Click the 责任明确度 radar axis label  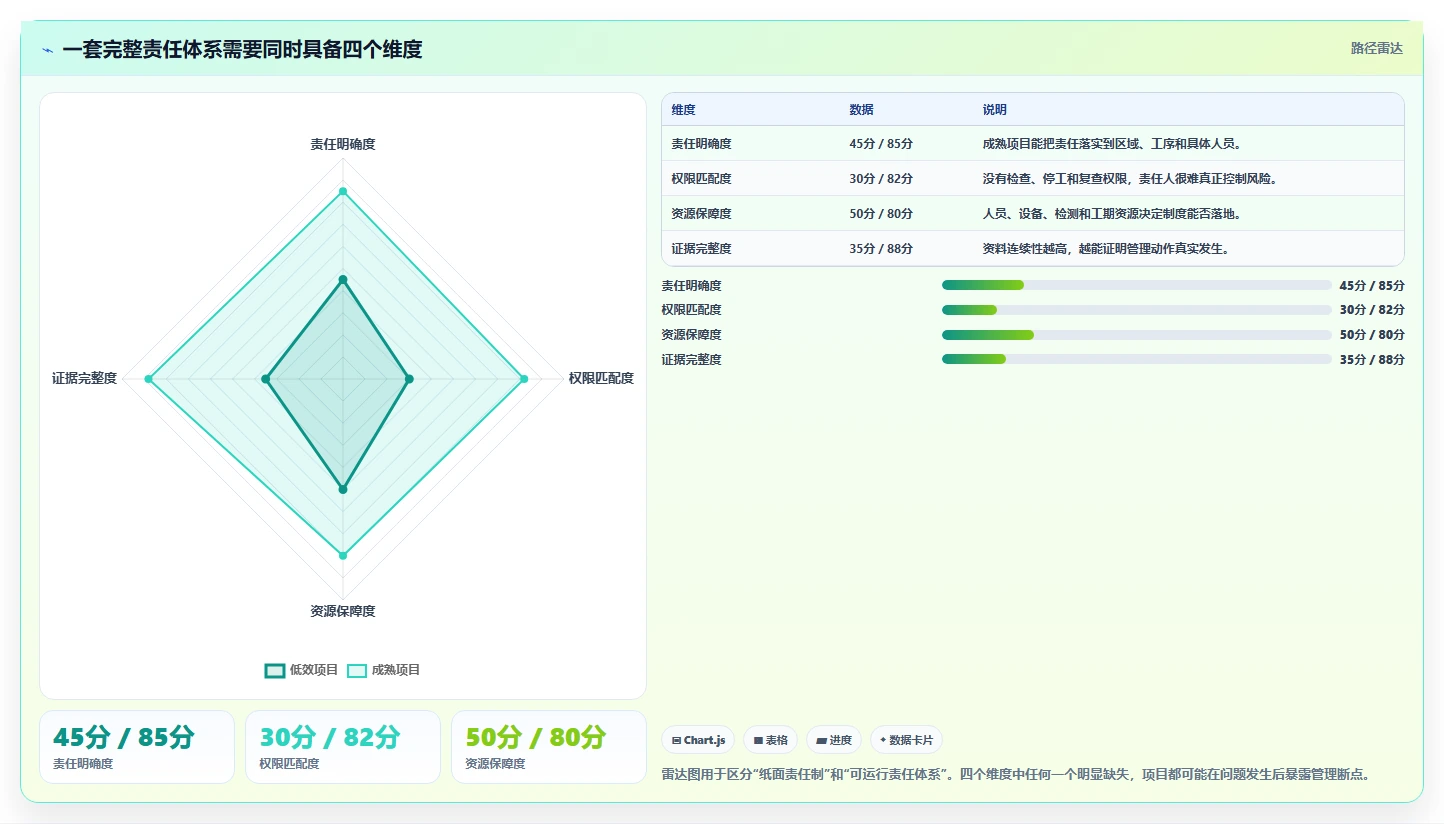(x=343, y=144)
